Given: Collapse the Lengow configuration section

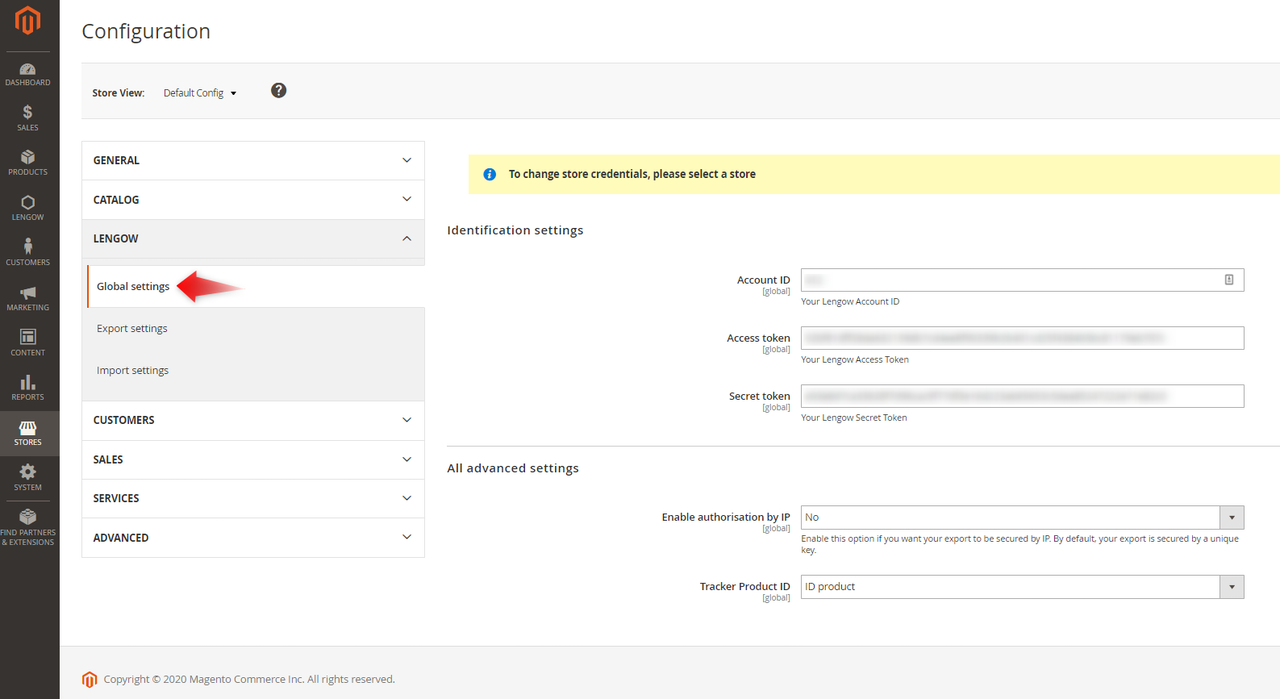Looking at the screenshot, I should point(253,239).
